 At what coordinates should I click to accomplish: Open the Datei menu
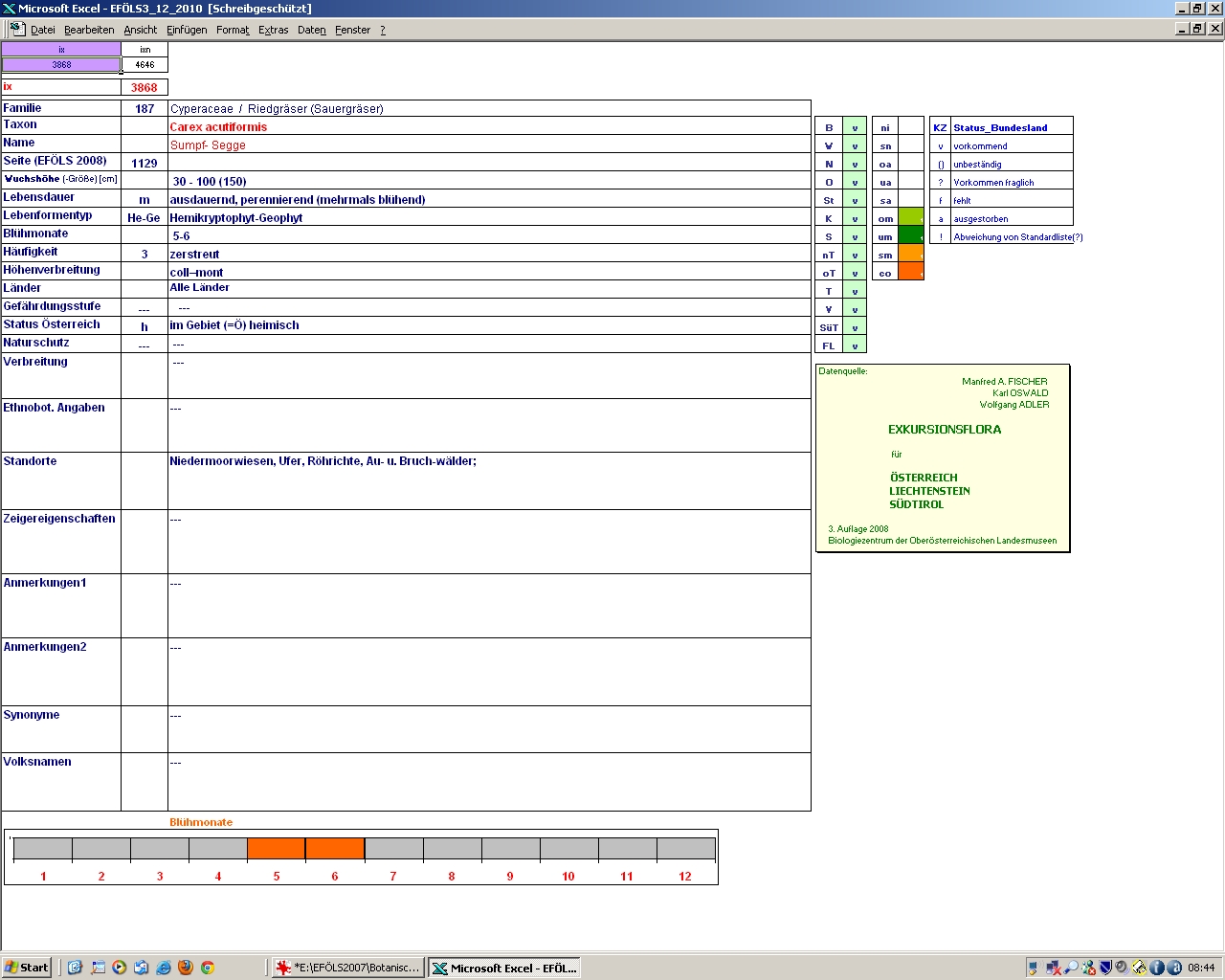(43, 30)
